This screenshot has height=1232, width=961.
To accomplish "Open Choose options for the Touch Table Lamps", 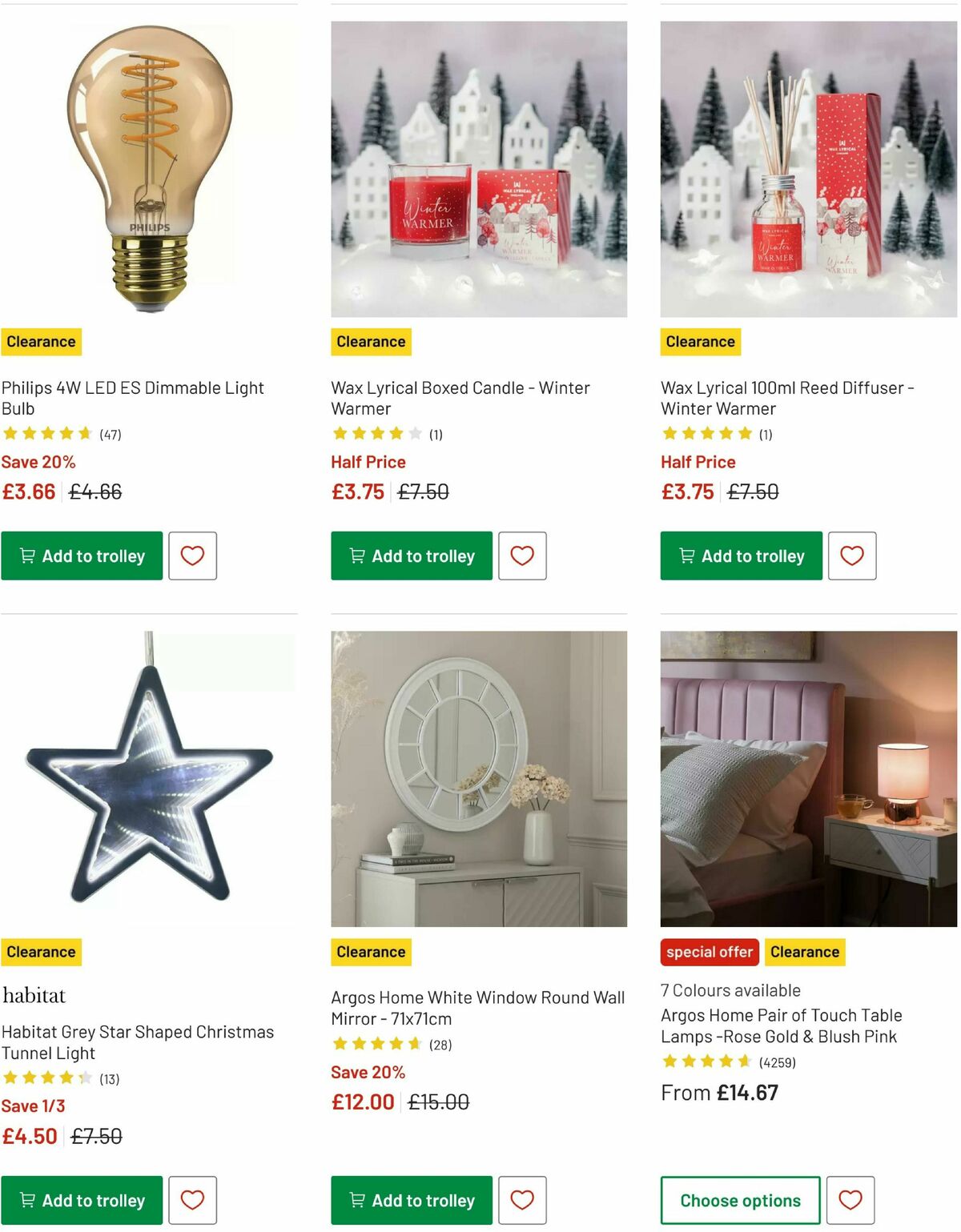I will pyautogui.click(x=739, y=1200).
